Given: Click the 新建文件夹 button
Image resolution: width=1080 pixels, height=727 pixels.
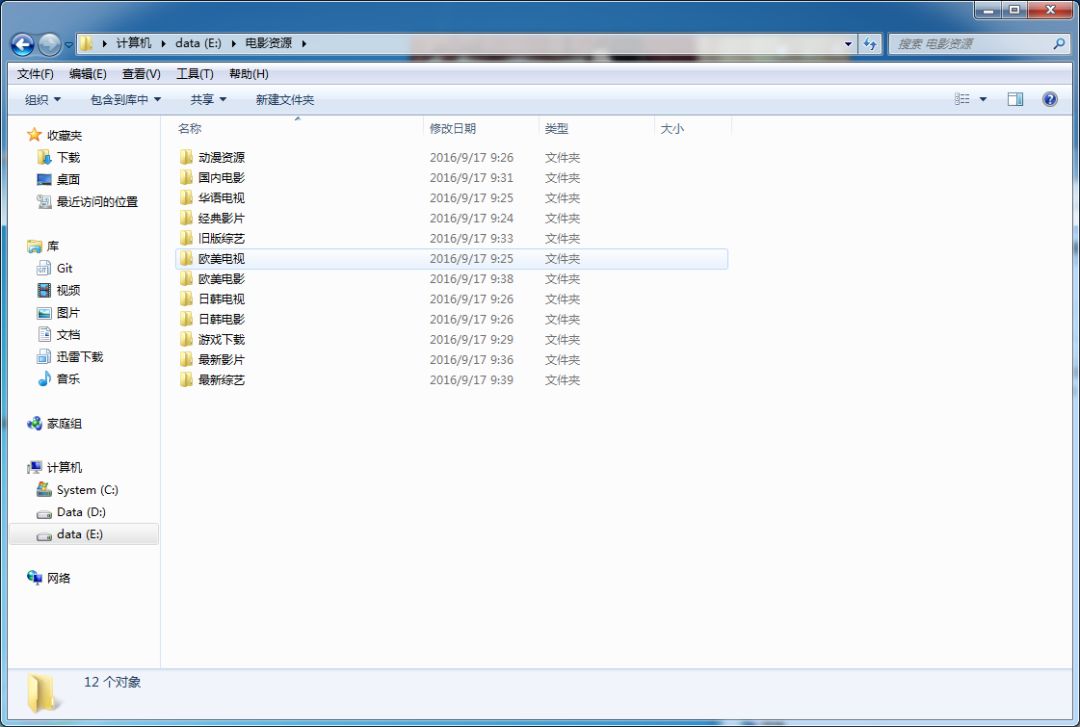Looking at the screenshot, I should pyautogui.click(x=284, y=100).
